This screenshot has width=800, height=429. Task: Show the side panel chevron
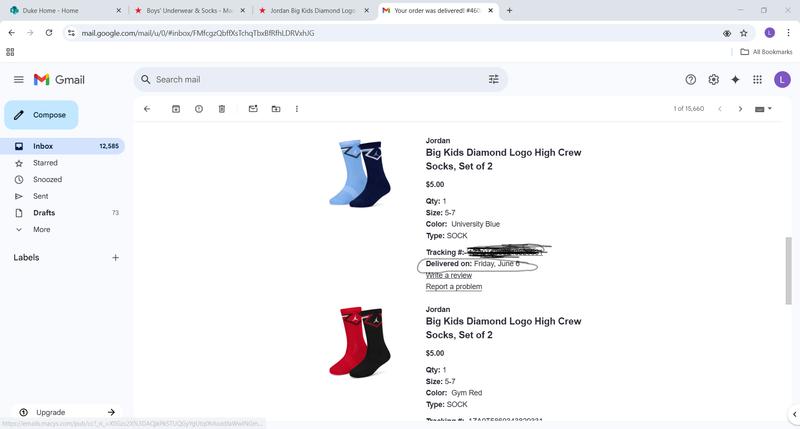pos(794,414)
